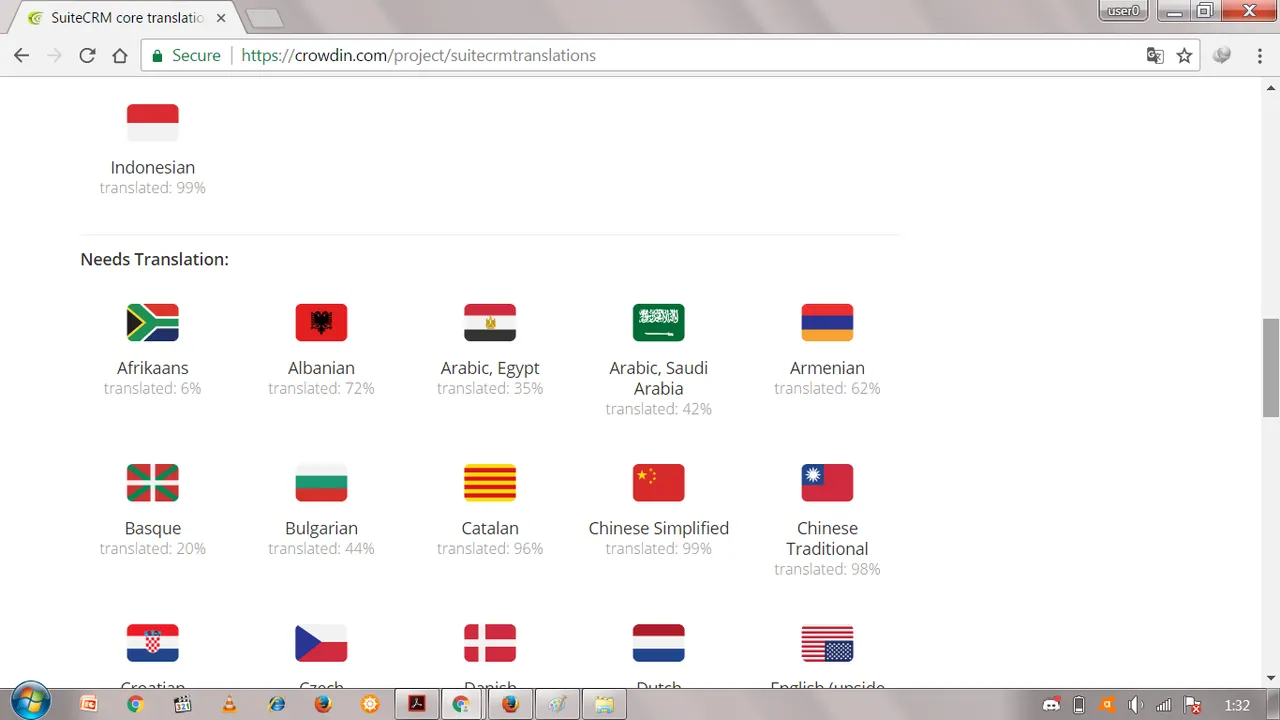
Task: Open the Danish flag icon
Action: coord(490,643)
